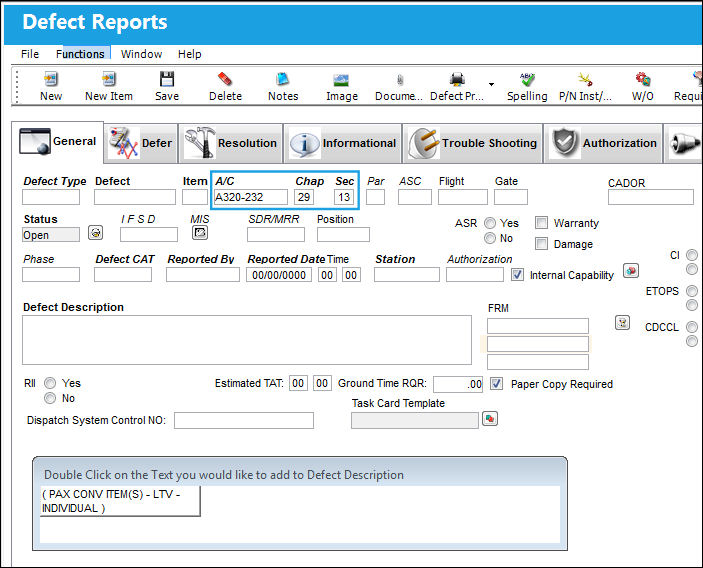Choose RII No radio option

(x=50, y=398)
